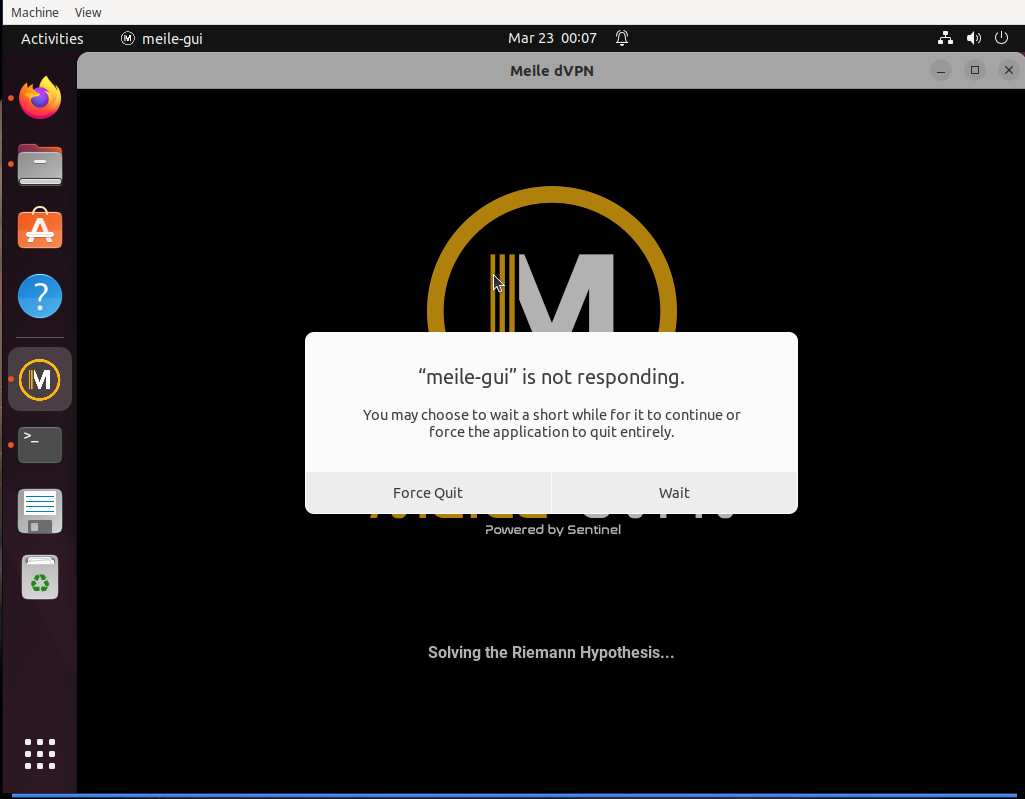Open the Machine menu
Viewport: 1025px width, 799px height.
[35, 12]
